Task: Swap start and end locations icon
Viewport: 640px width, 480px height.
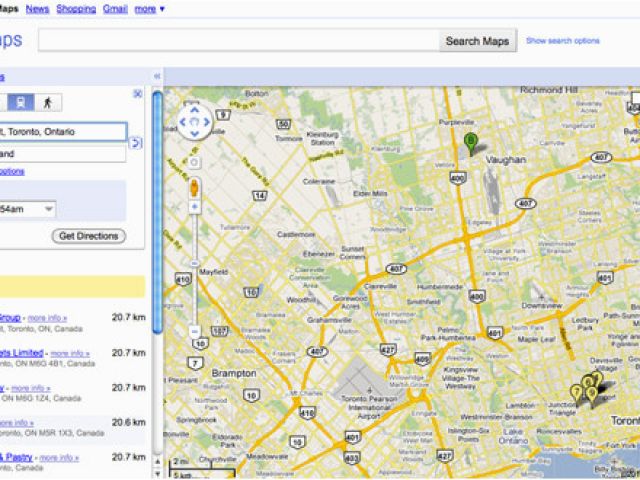Action: (136, 143)
